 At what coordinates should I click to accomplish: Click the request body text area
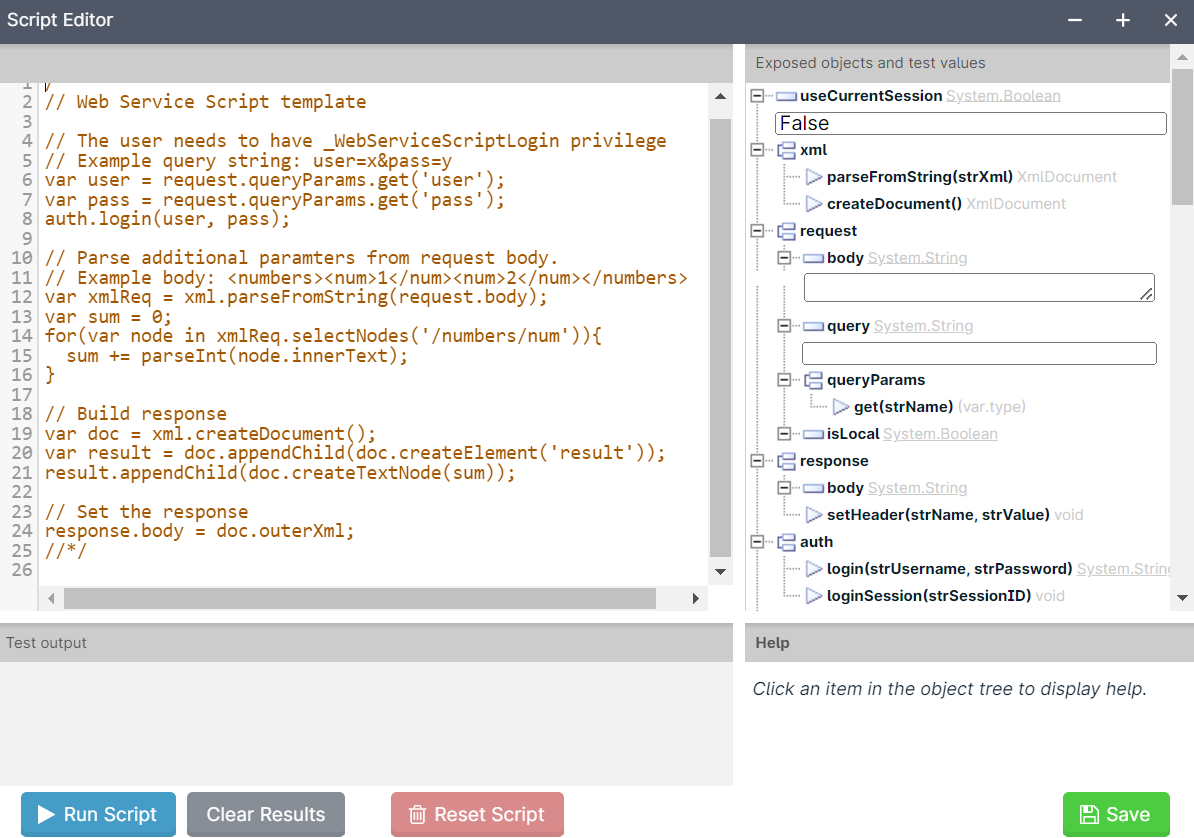(979, 288)
